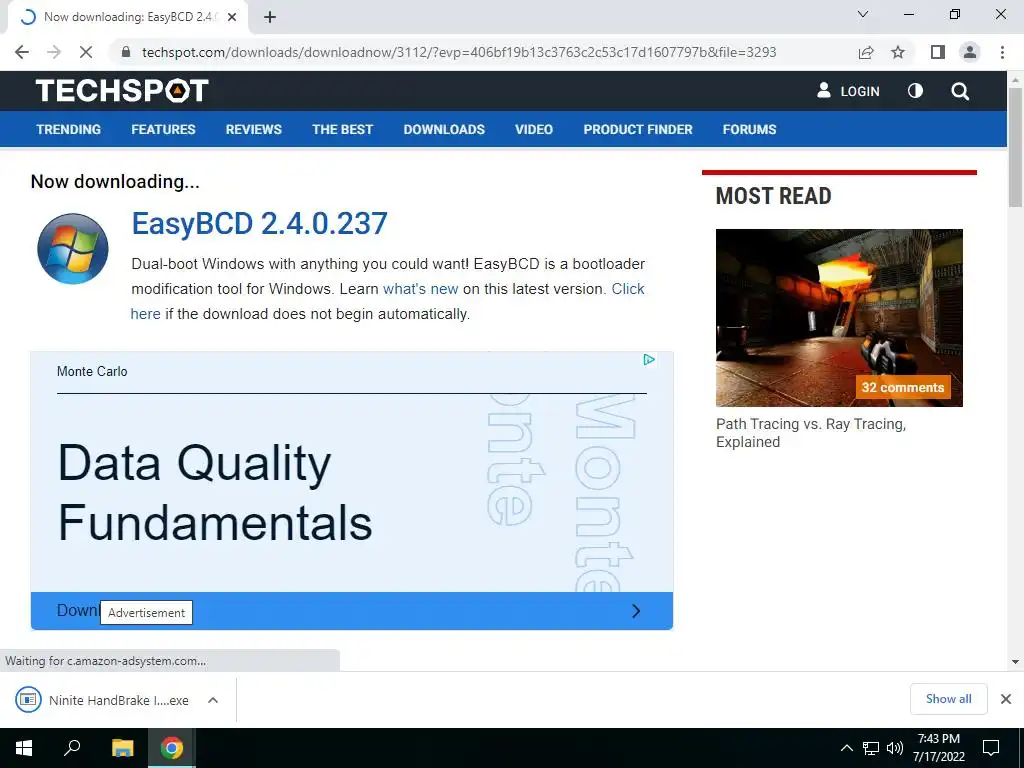
Task: Open Quake path tracing article thumbnail
Action: pos(839,318)
